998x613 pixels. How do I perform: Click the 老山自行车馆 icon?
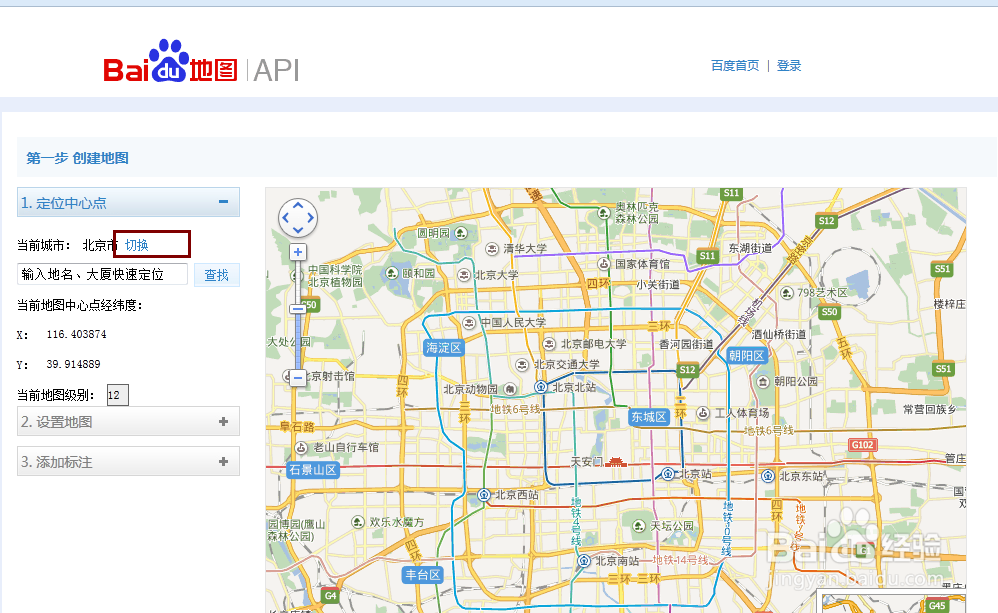point(302,447)
